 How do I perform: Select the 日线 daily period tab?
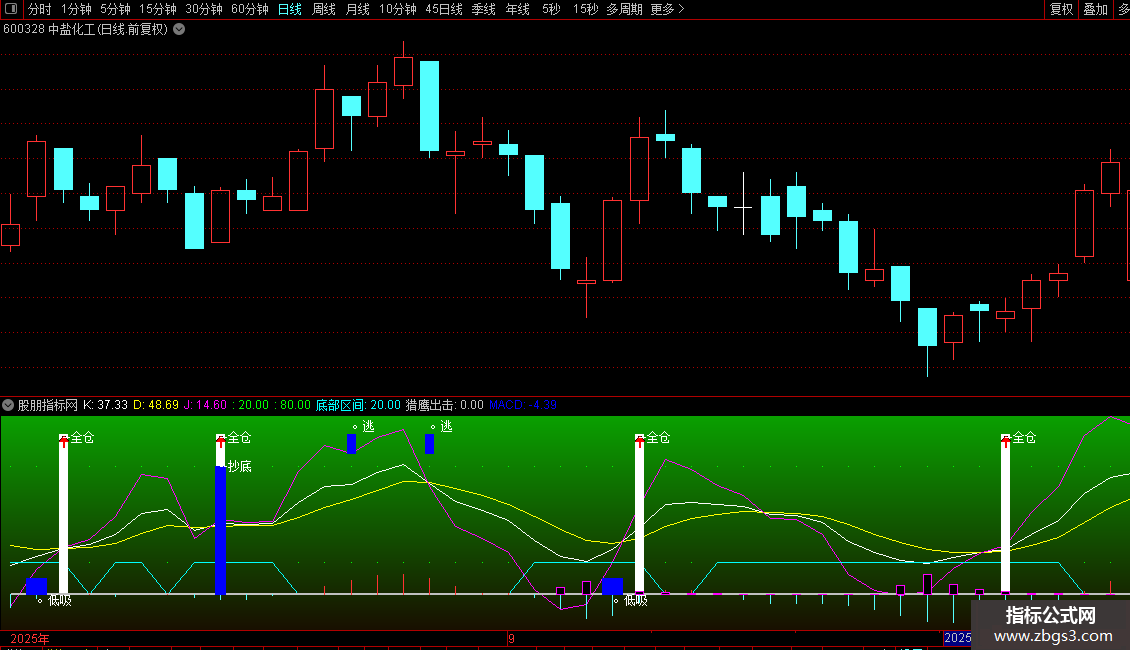point(290,9)
